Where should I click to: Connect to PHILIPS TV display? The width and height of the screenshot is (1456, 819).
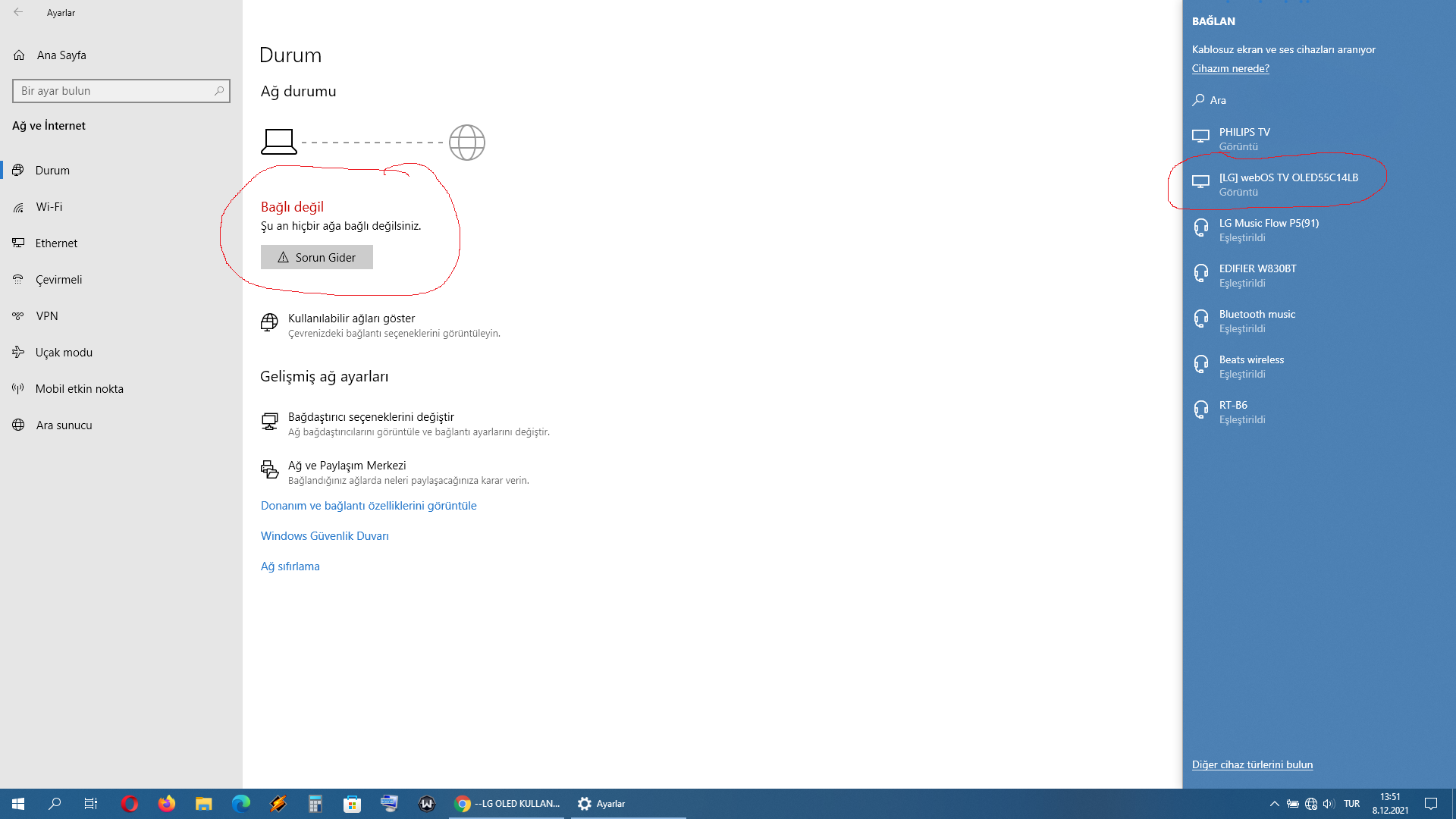tap(1319, 139)
